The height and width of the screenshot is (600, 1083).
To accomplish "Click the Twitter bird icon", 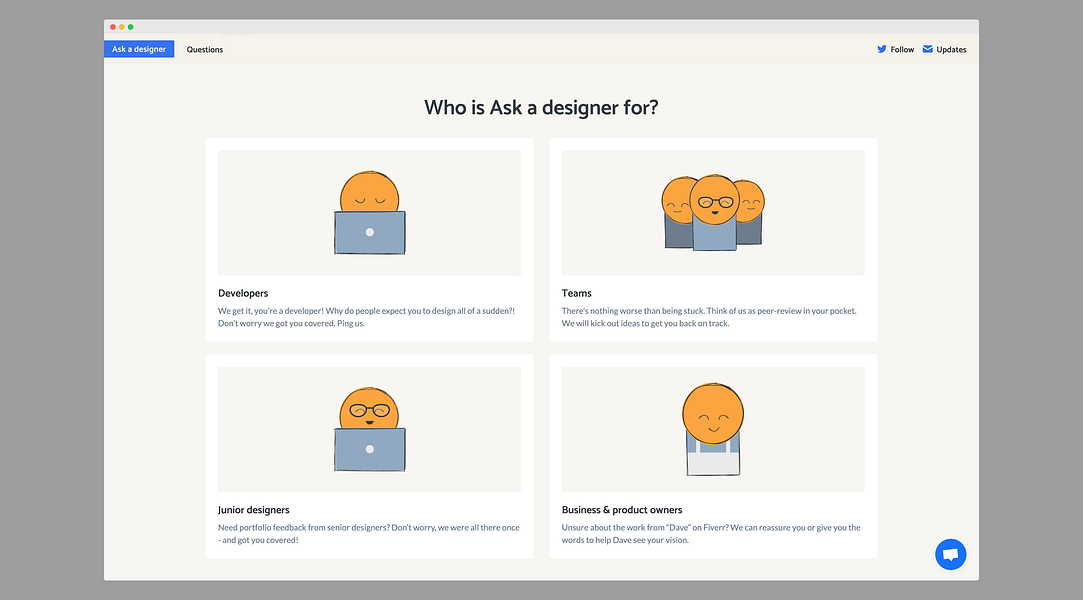I will [881, 49].
